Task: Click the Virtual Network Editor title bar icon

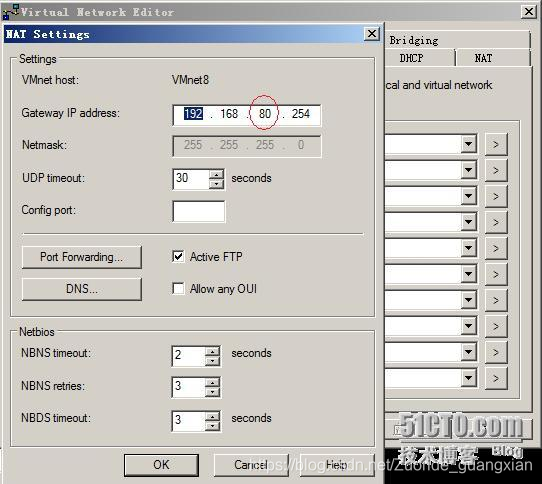Action: (10, 11)
